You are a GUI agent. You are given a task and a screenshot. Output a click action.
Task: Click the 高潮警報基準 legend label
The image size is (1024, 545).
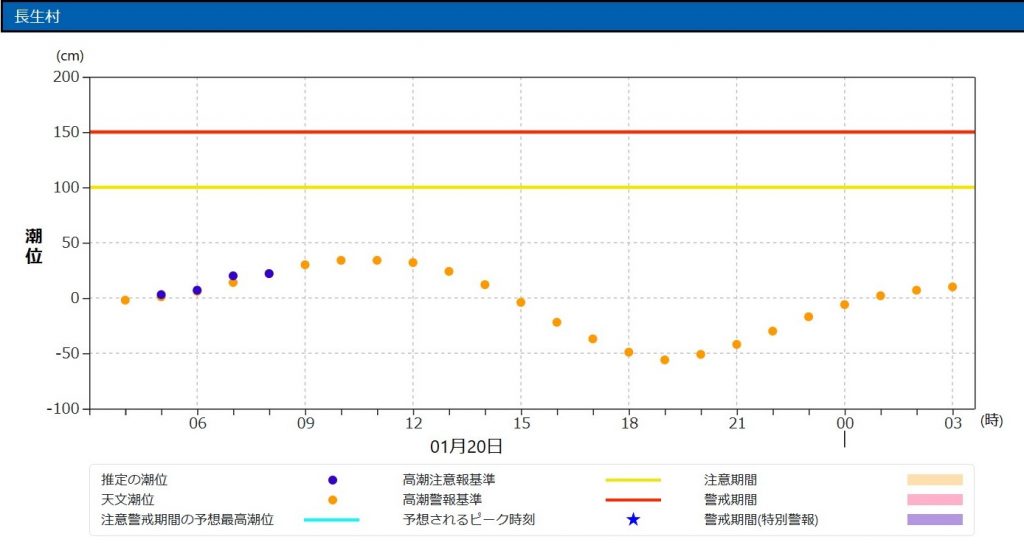point(442,500)
